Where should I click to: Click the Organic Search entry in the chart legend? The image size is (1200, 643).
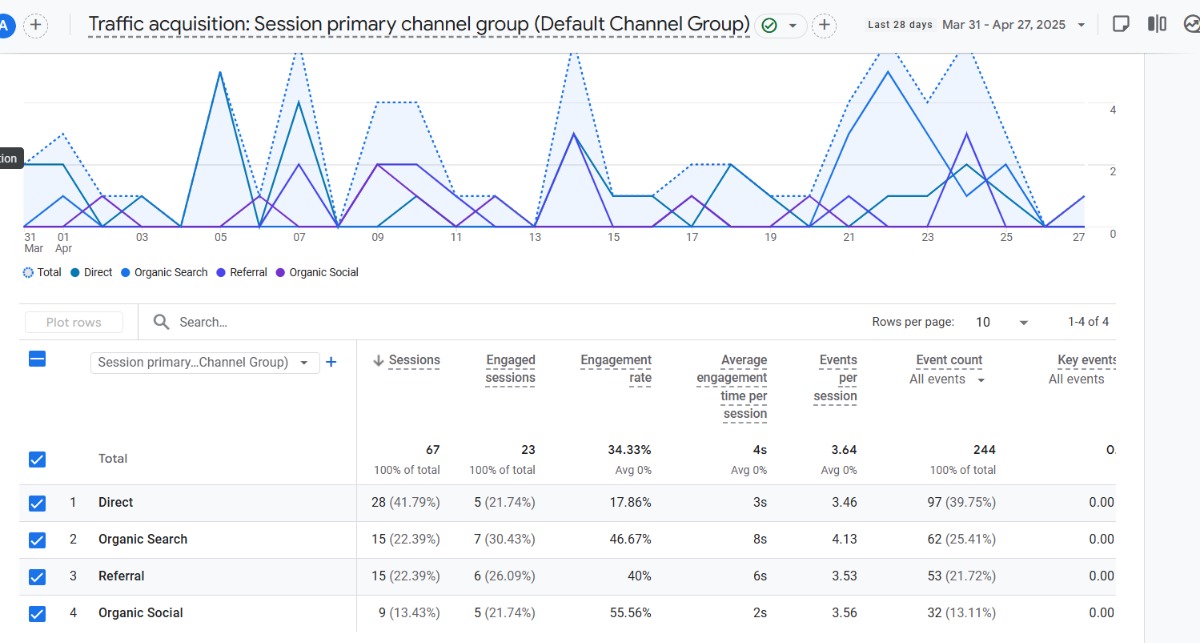pos(164,272)
